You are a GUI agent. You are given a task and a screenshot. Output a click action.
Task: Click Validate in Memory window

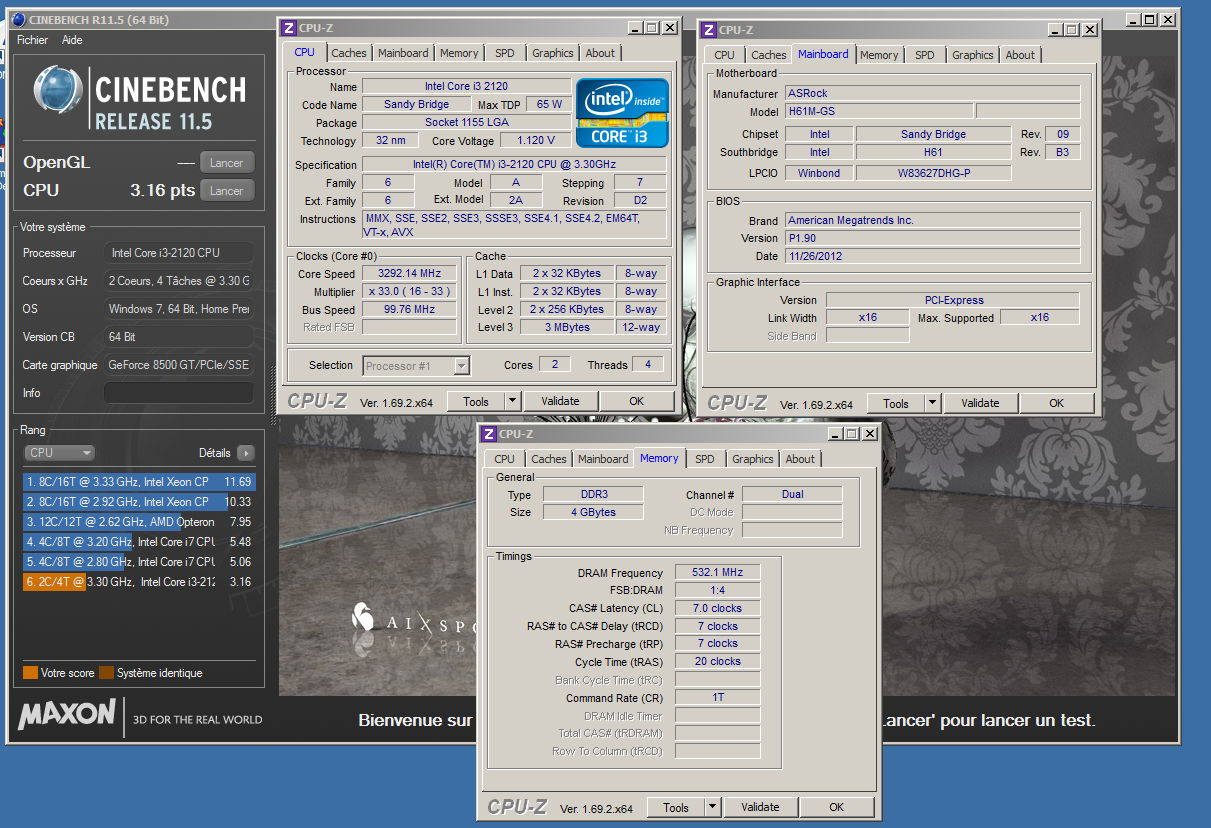tap(760, 807)
